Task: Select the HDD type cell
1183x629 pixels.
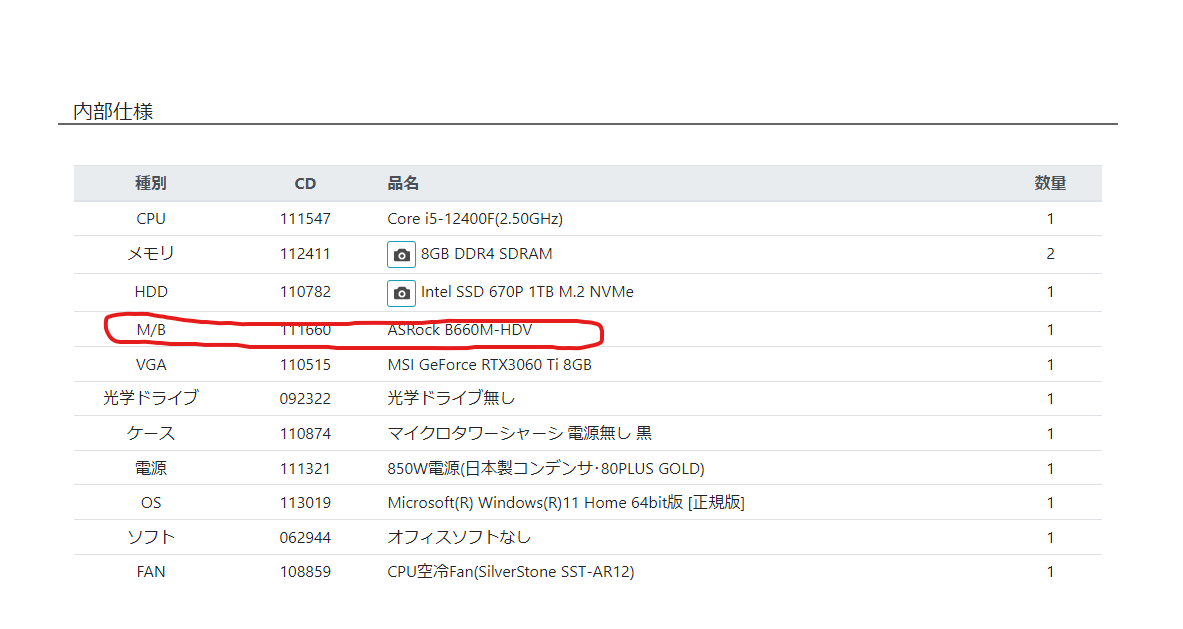Action: coord(151,292)
